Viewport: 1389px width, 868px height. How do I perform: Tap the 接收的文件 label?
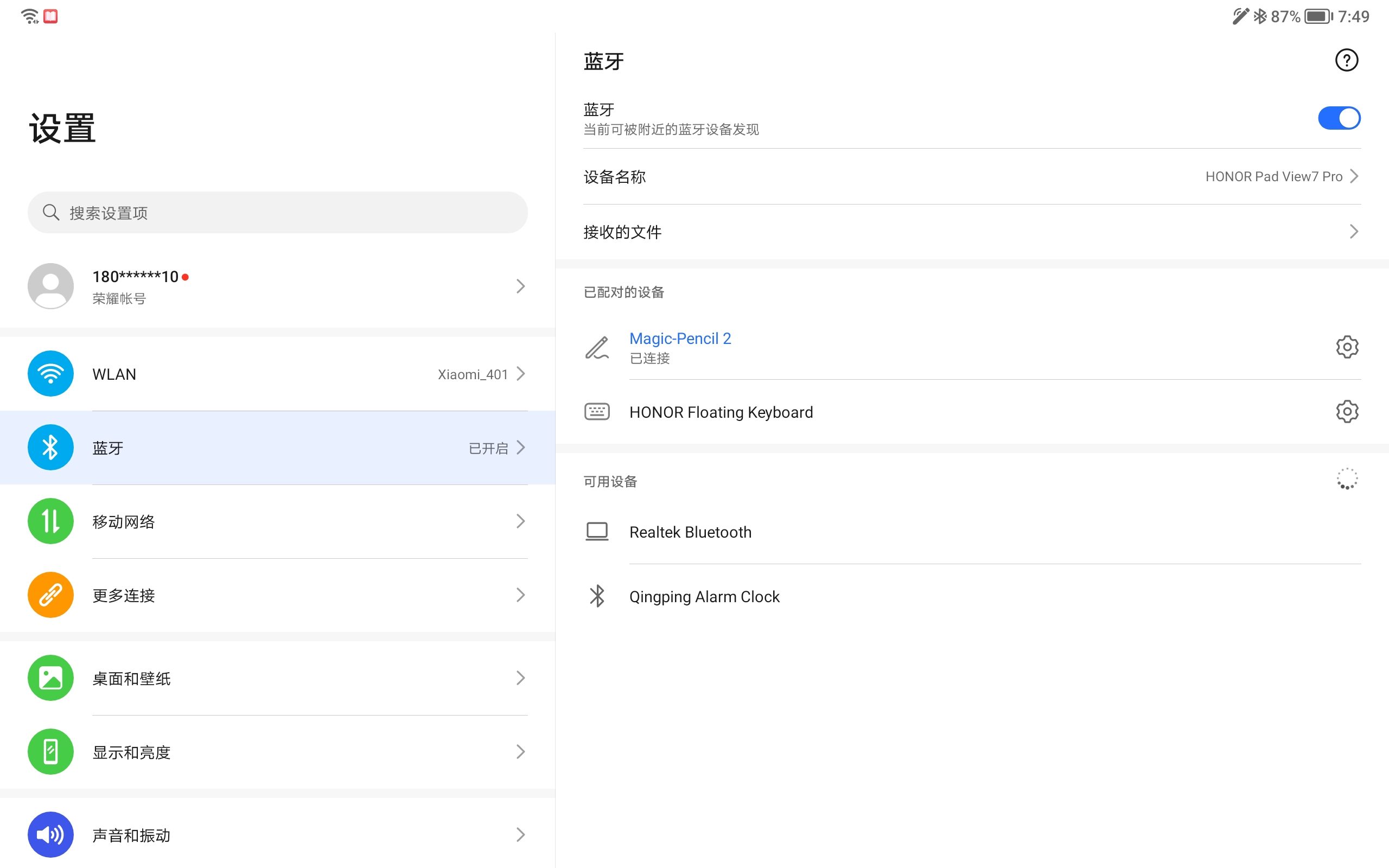(622, 232)
